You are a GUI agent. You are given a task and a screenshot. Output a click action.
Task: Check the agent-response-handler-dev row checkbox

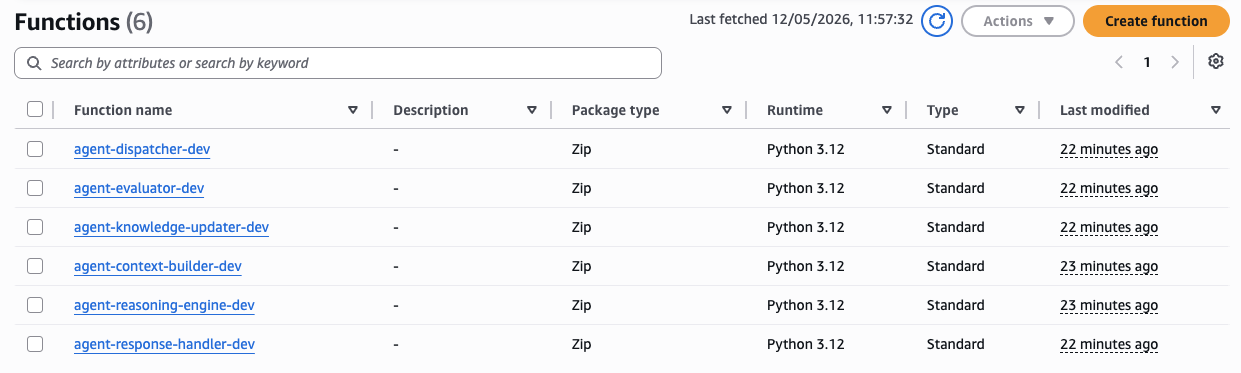click(35, 344)
